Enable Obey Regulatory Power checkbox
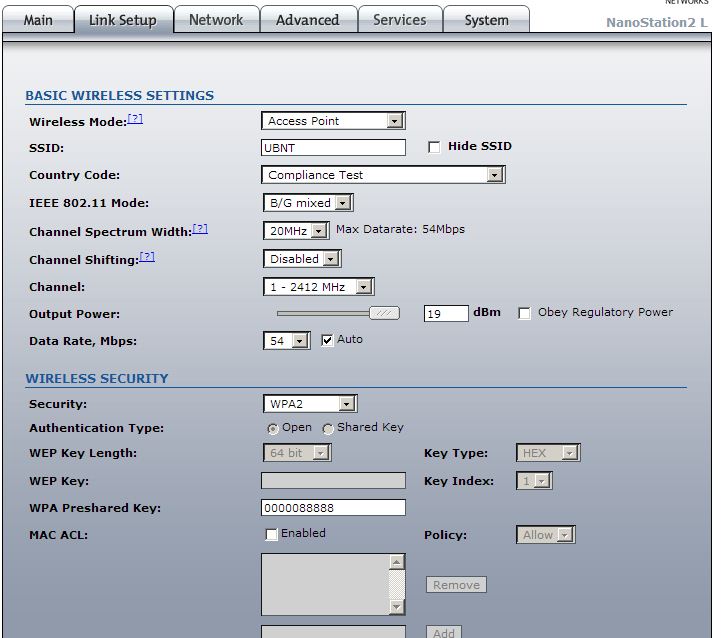This screenshot has height=638, width=723. 524,313
